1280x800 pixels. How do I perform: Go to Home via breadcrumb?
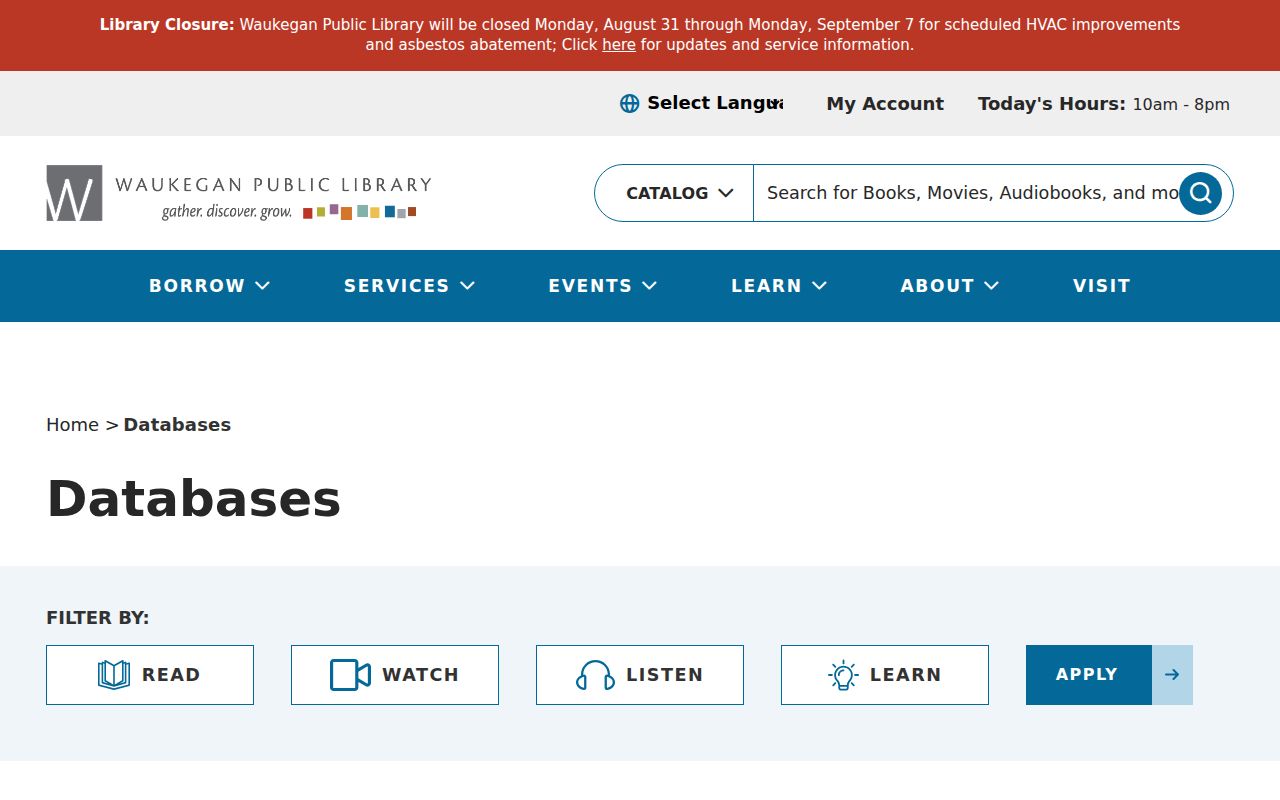tap(72, 425)
